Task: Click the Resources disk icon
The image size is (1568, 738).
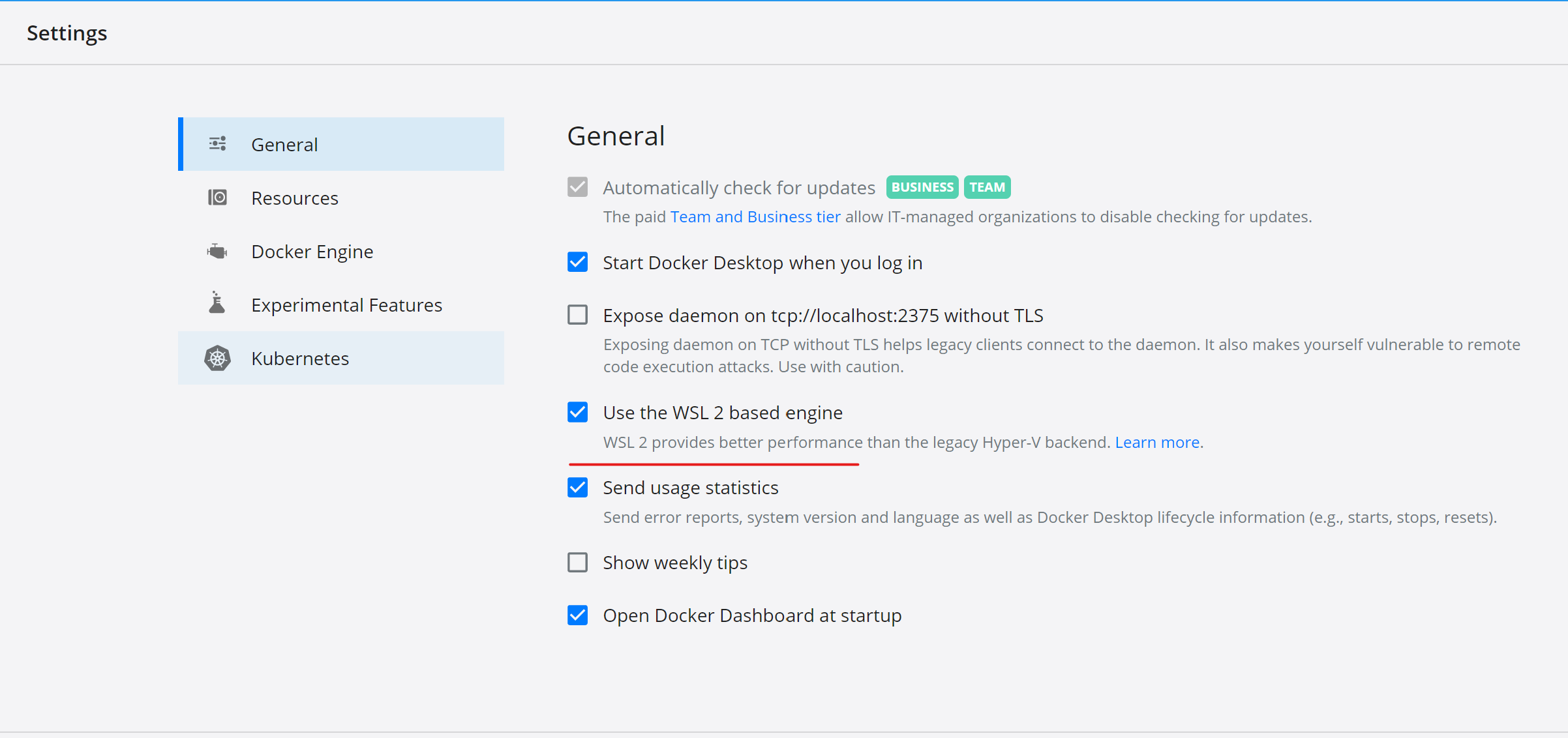Action: point(217,198)
